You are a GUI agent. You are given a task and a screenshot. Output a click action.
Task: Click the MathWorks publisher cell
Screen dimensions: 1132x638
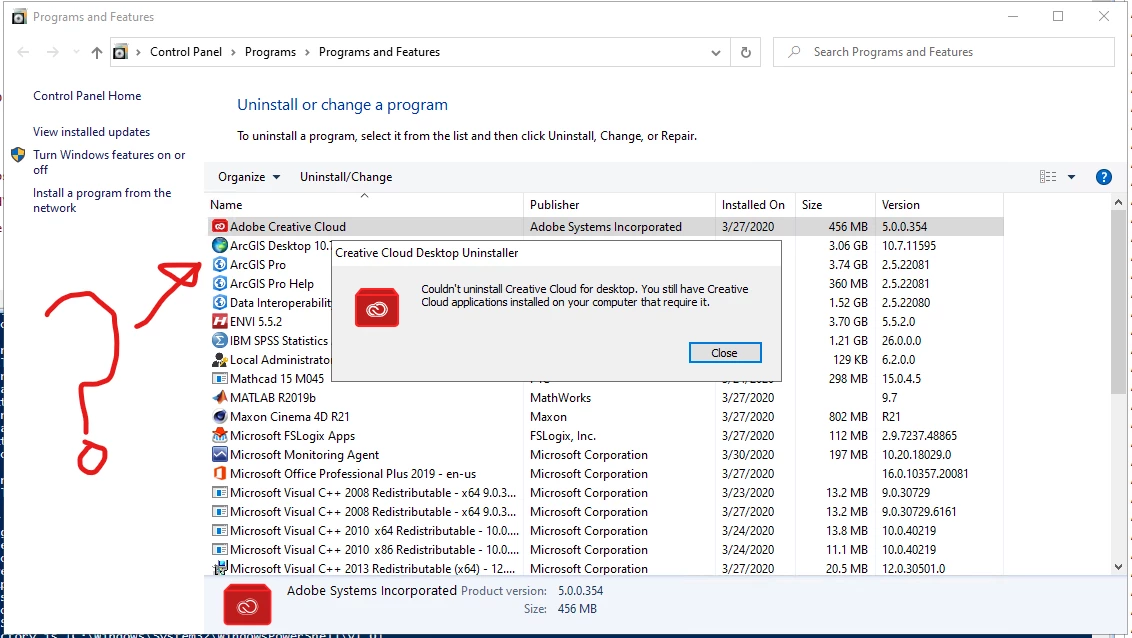point(560,398)
